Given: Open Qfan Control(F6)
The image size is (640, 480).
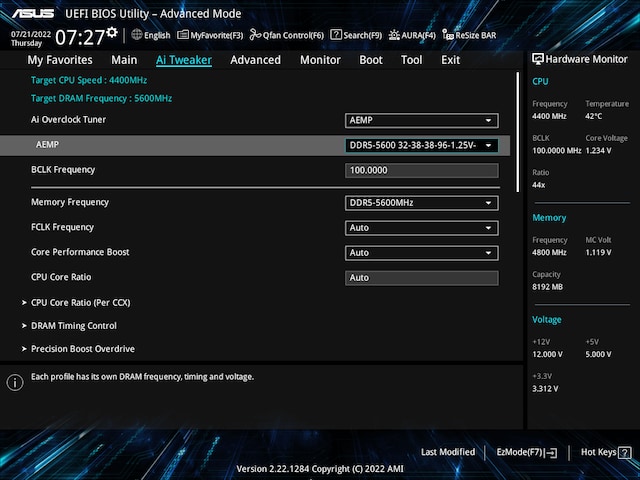Looking at the screenshot, I should coord(287,35).
